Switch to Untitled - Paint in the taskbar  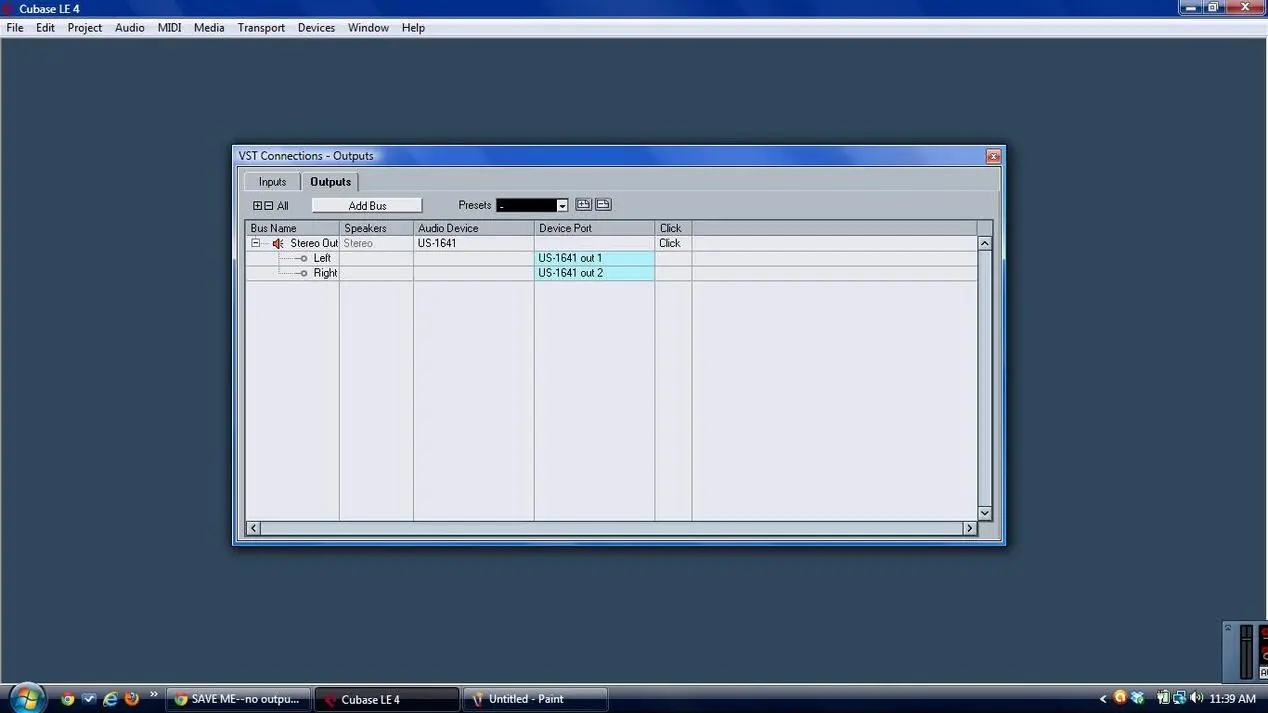[x=536, y=699]
